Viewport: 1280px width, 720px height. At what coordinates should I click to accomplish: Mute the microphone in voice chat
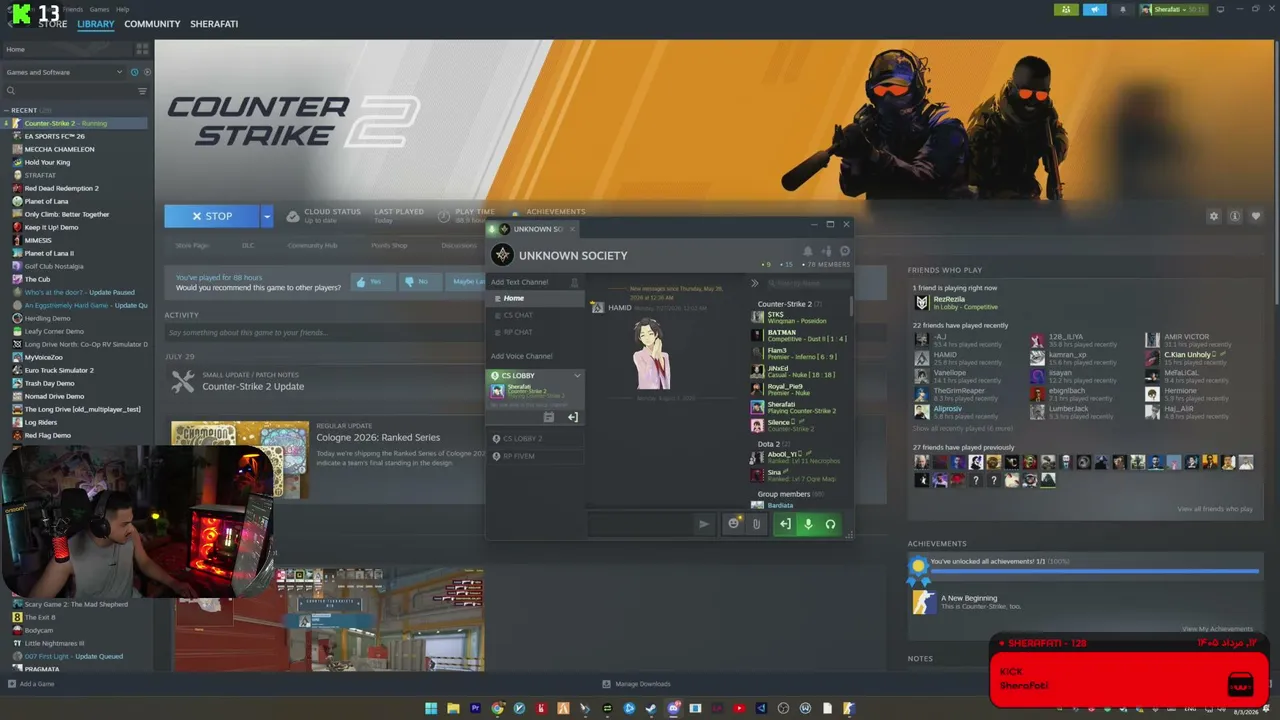click(808, 524)
